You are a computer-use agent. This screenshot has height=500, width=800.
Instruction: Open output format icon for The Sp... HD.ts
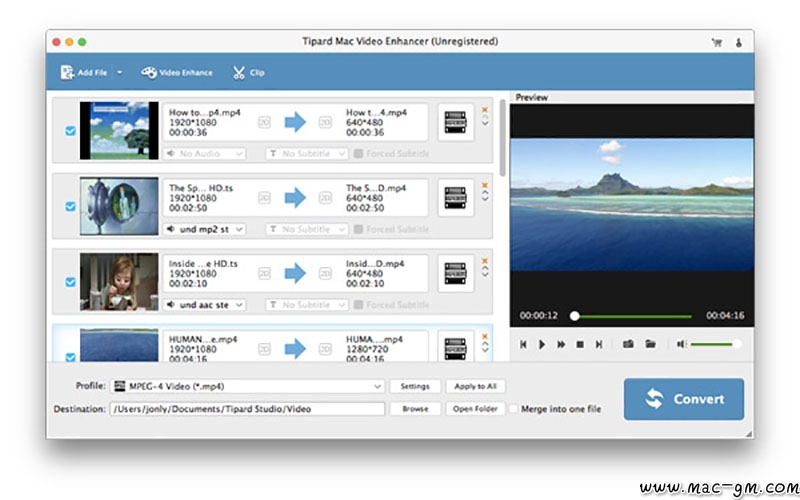tap(455, 198)
